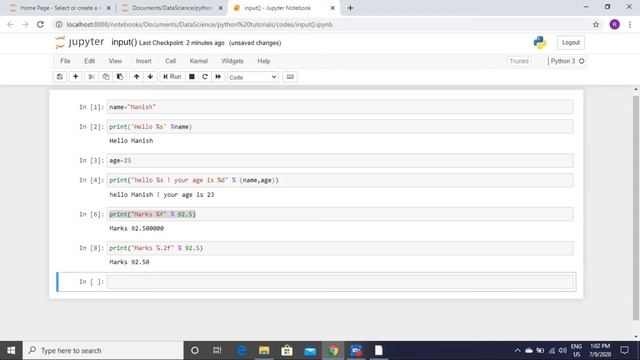Reload the current page
640x360 pixels.
coord(40,24)
